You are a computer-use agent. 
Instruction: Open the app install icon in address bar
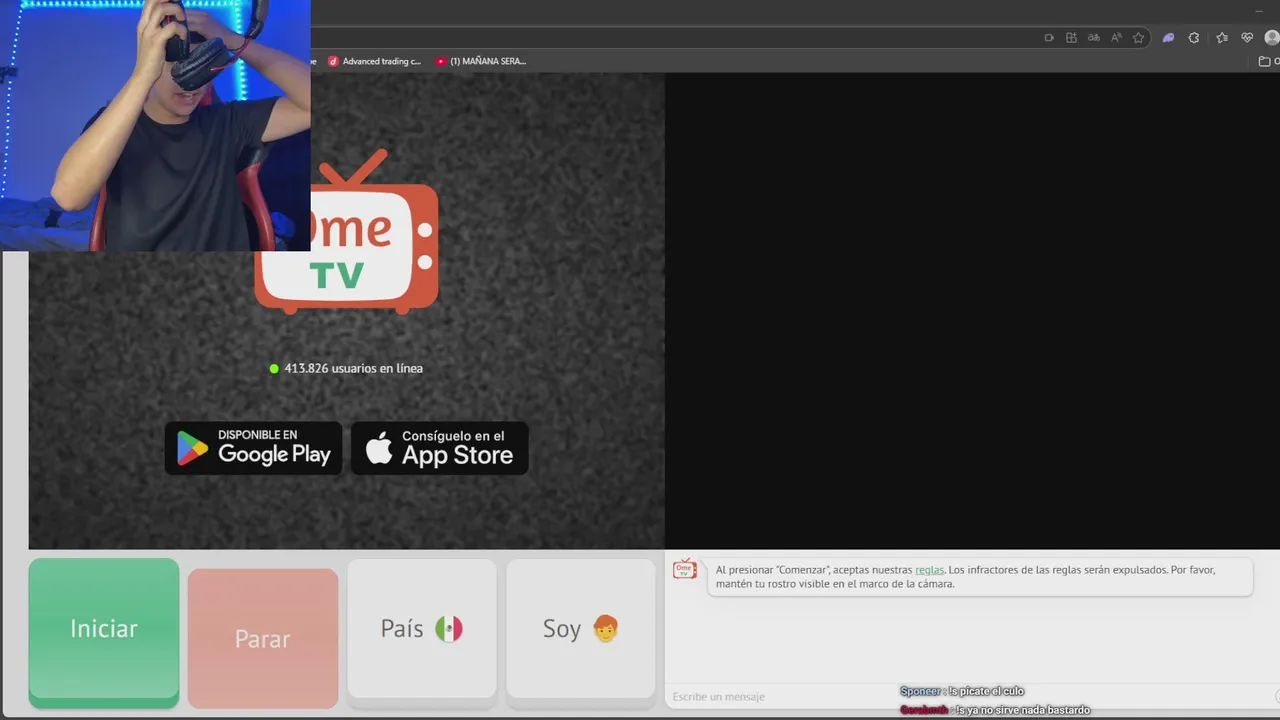[x=1071, y=38]
